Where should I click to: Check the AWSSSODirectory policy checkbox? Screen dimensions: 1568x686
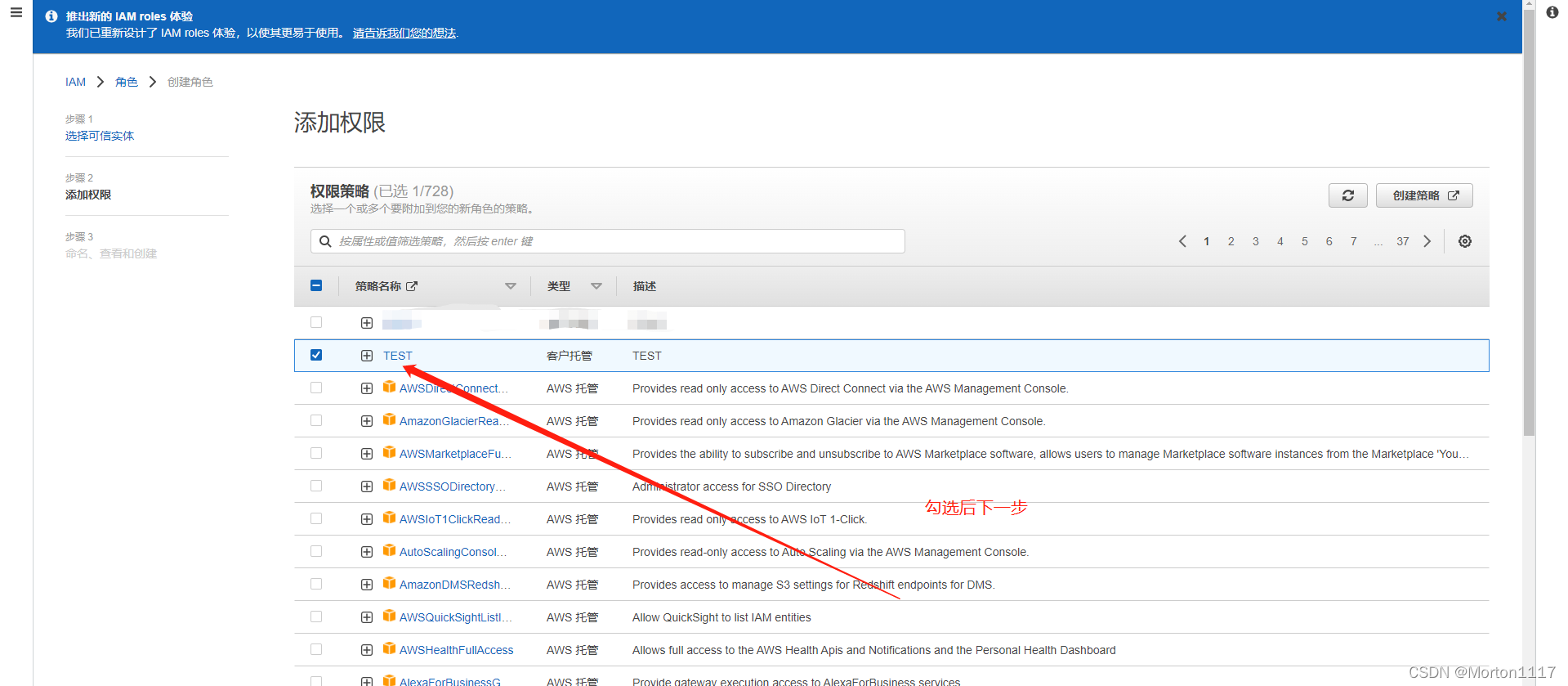(x=316, y=486)
